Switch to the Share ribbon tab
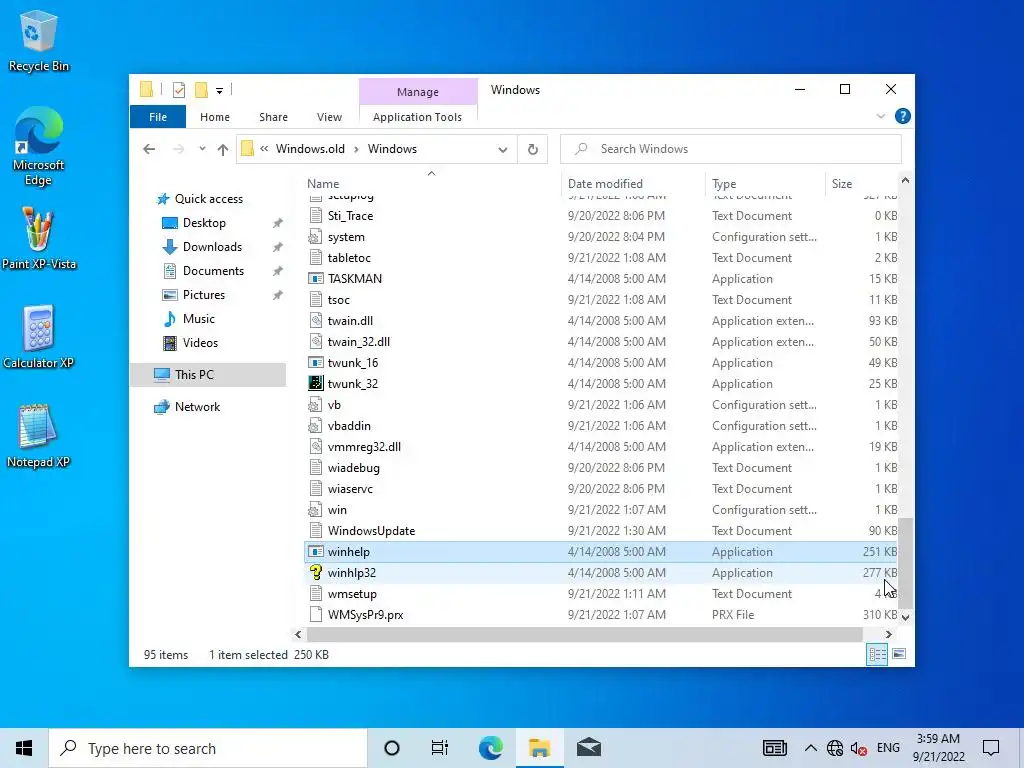 click(273, 117)
